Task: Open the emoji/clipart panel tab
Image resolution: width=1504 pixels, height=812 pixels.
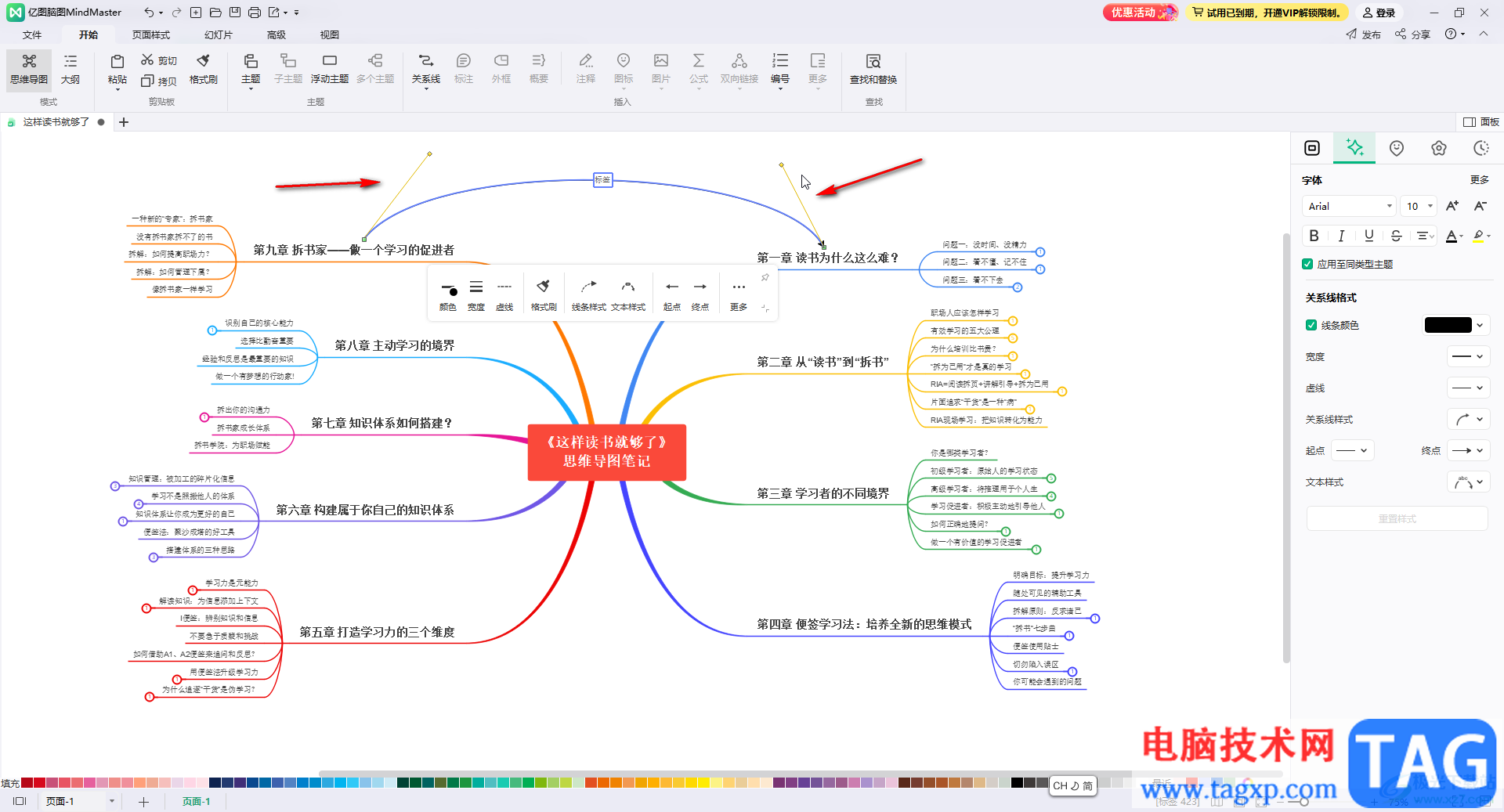Action: (x=1397, y=148)
